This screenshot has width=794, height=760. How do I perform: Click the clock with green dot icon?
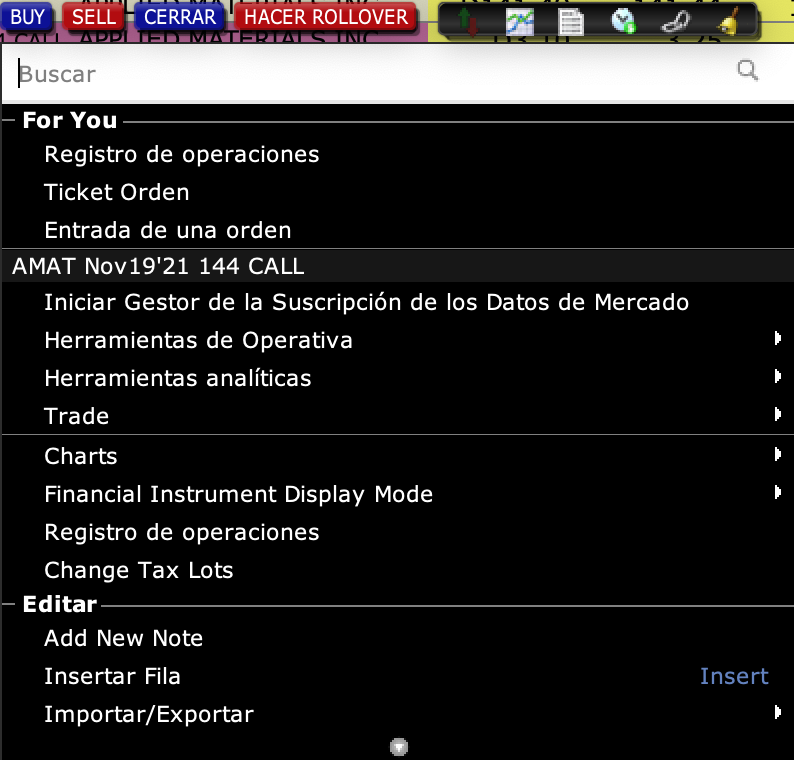(623, 21)
